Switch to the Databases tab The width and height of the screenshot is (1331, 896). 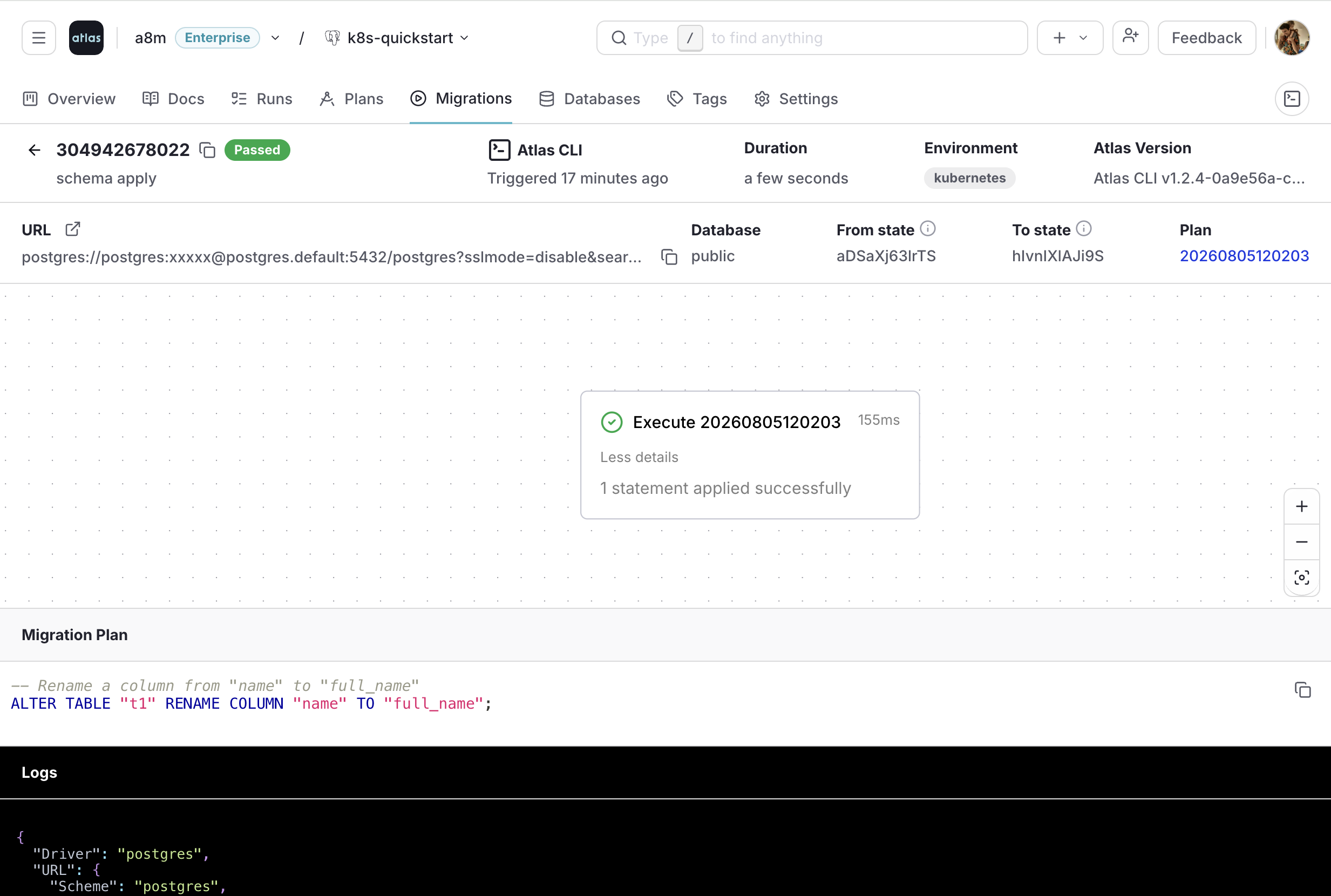tap(589, 99)
